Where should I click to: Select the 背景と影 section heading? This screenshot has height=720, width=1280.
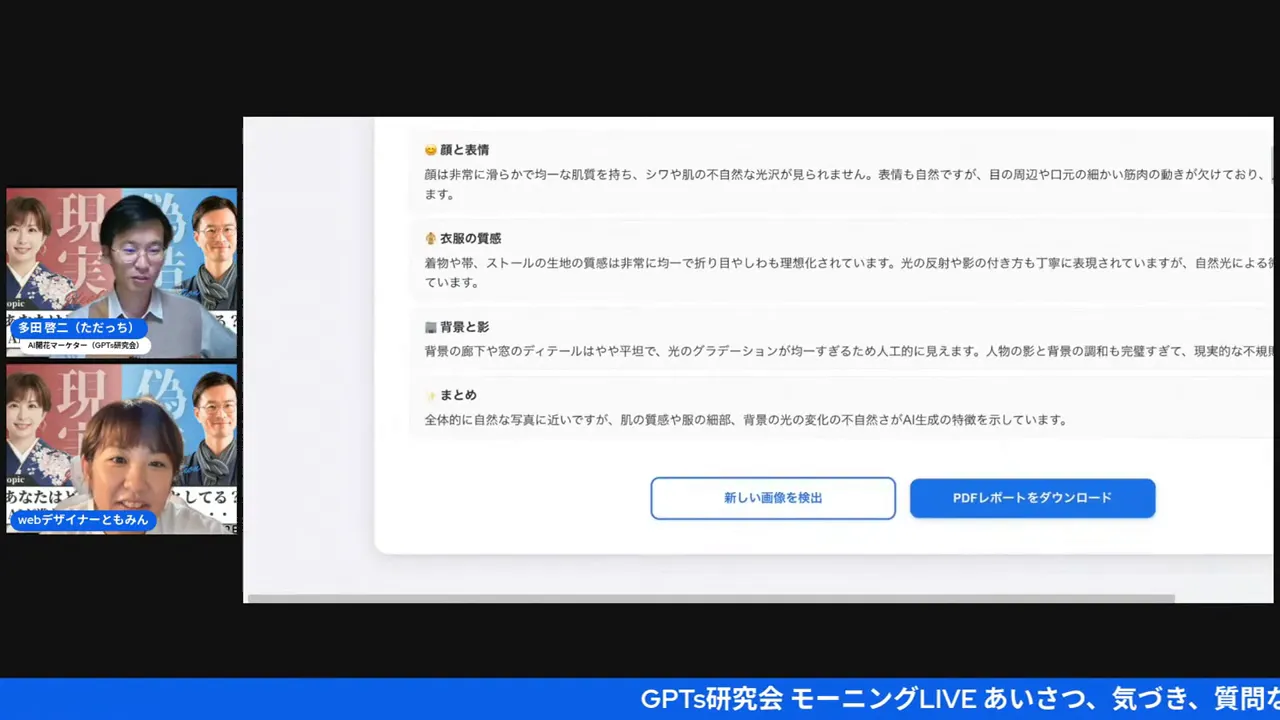(x=465, y=327)
